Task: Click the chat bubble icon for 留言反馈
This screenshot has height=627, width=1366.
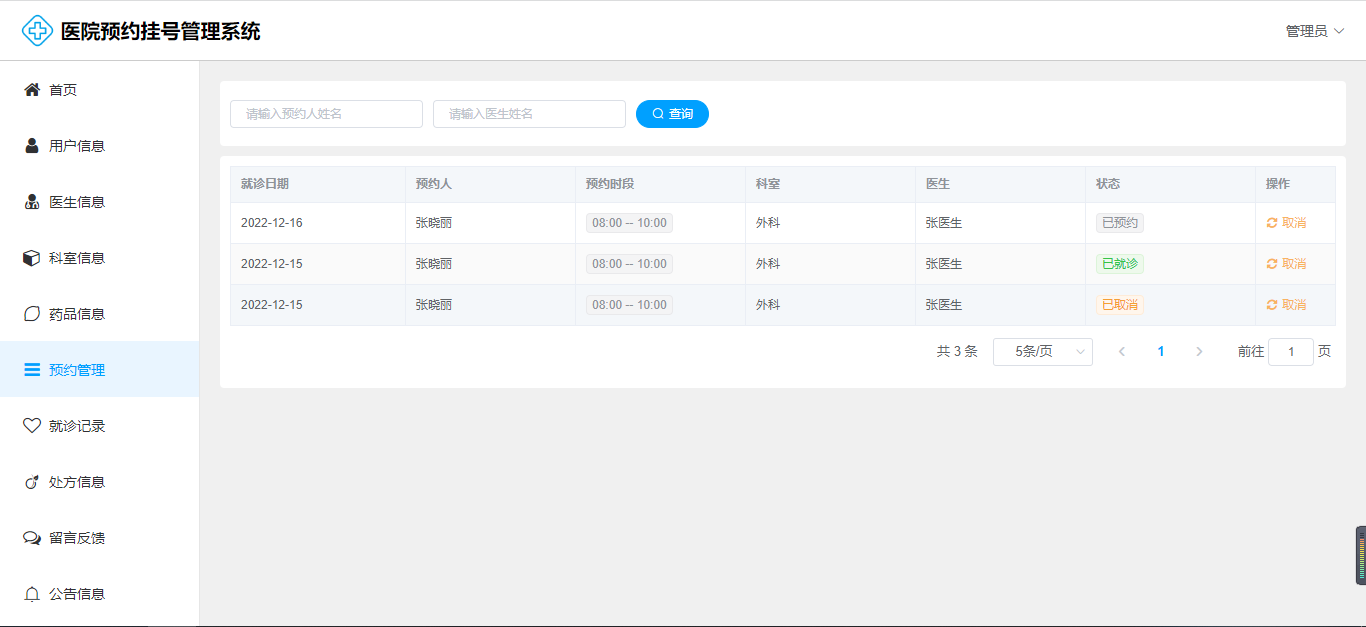Action: click(32, 538)
